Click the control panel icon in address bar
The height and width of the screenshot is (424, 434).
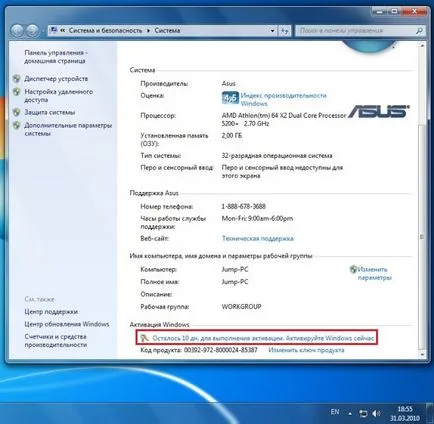[x=53, y=30]
